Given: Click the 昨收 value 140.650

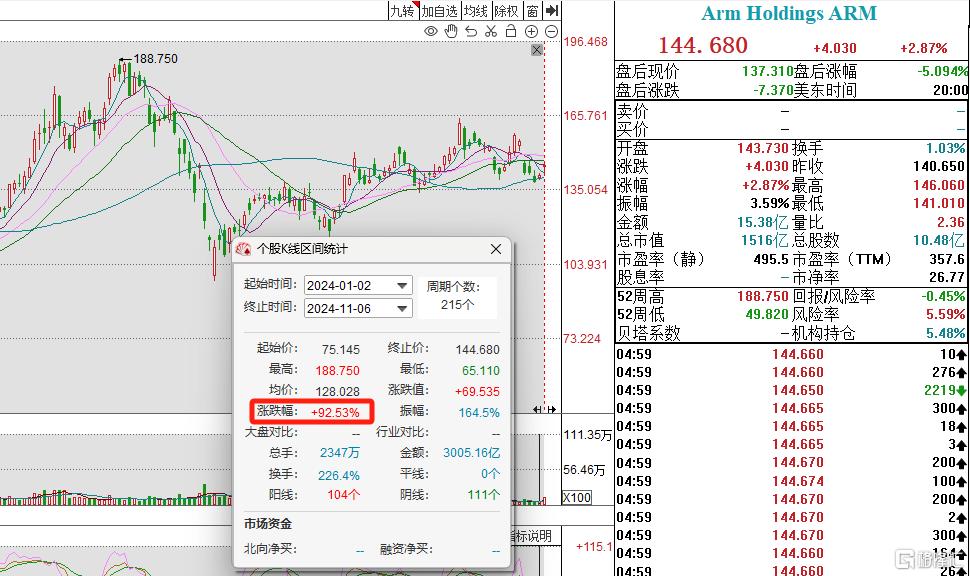Looking at the screenshot, I should coord(938,166).
